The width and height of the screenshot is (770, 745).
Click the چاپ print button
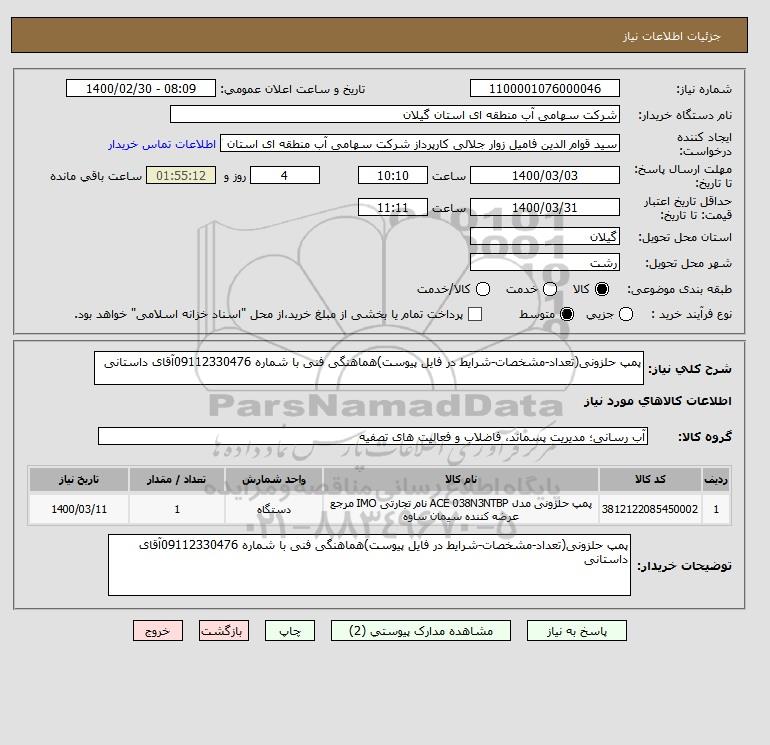pyautogui.click(x=290, y=631)
